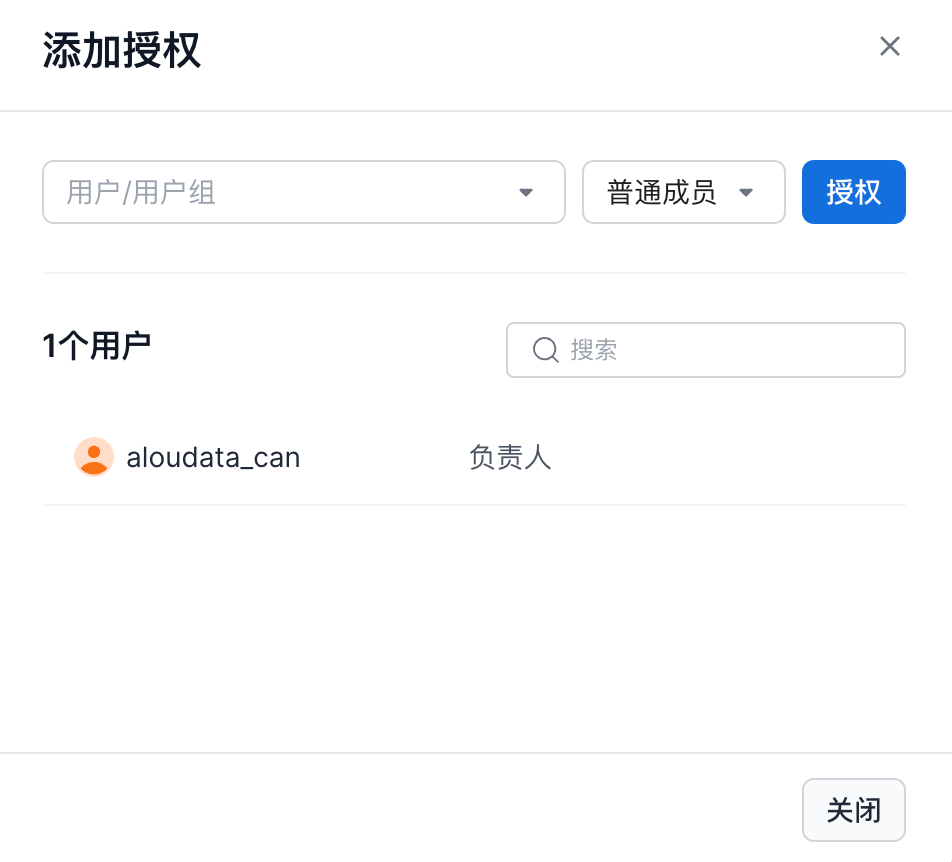Select the aloudata_can row between name and role
Viewport: 952px width, 862px height.
[385, 458]
